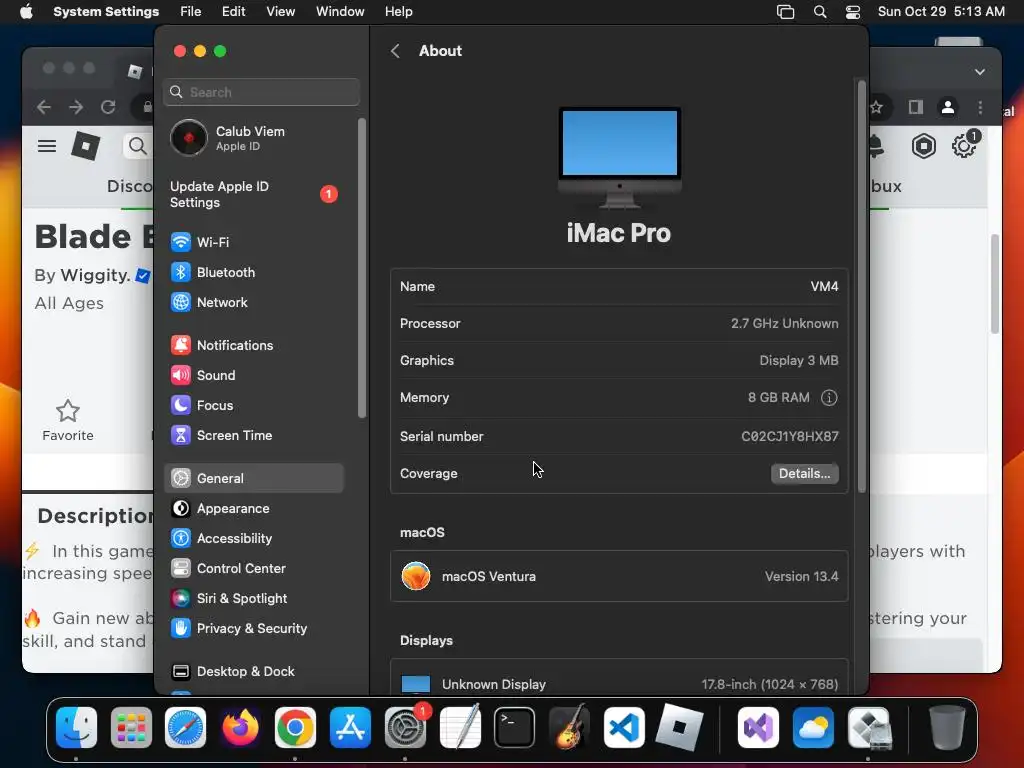
Task: Open Chrome profile avatar button
Action: [x=948, y=107]
